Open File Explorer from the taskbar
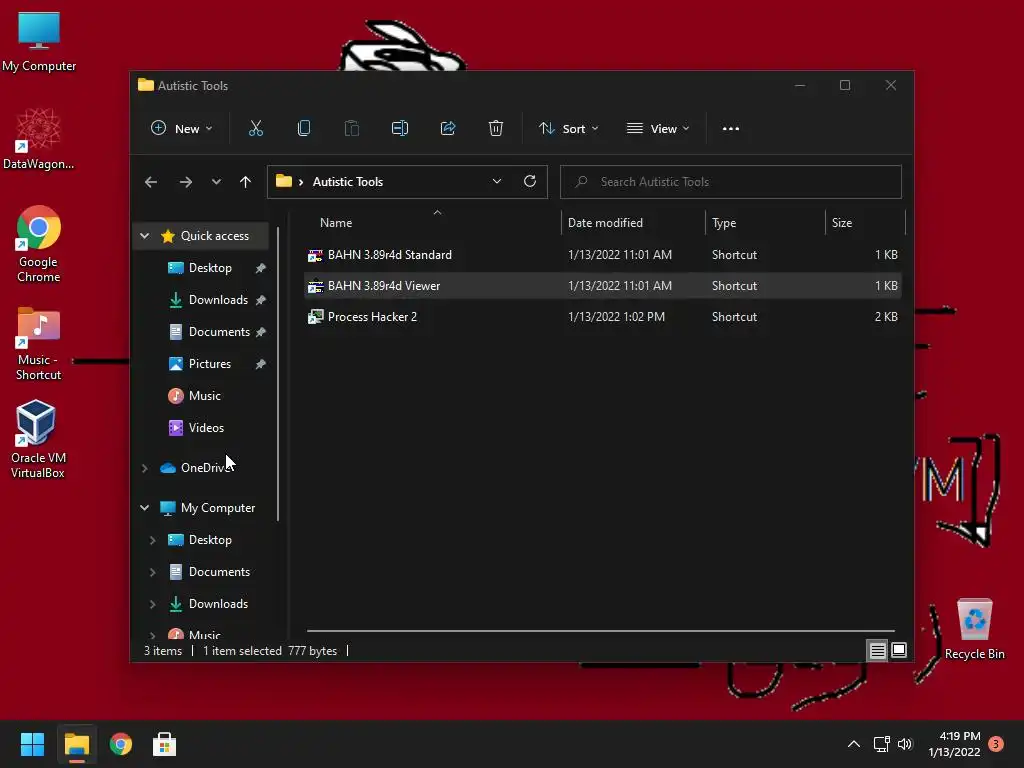Screen dimensions: 1024x768 (x=76, y=744)
